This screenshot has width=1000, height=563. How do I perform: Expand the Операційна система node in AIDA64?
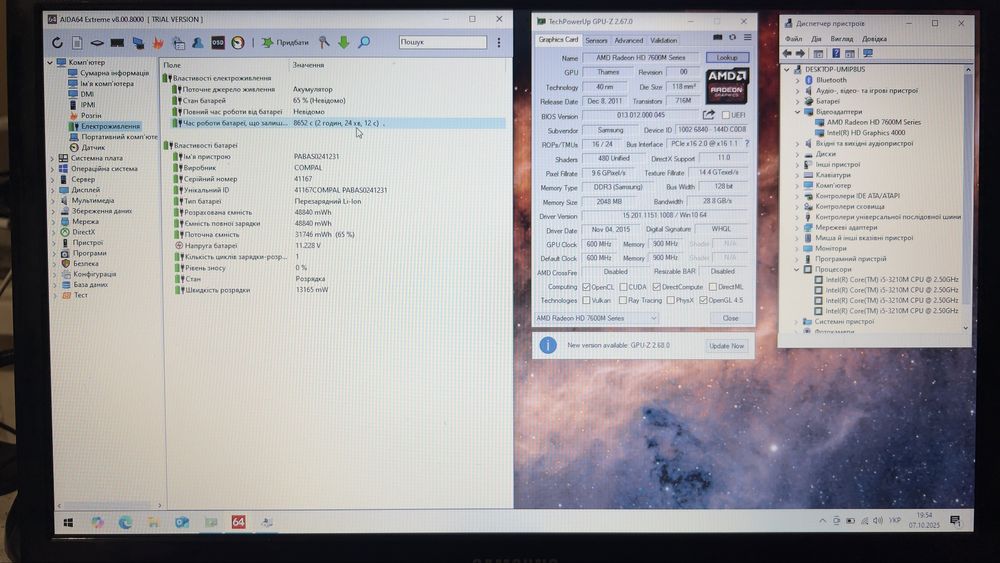click(x=53, y=169)
